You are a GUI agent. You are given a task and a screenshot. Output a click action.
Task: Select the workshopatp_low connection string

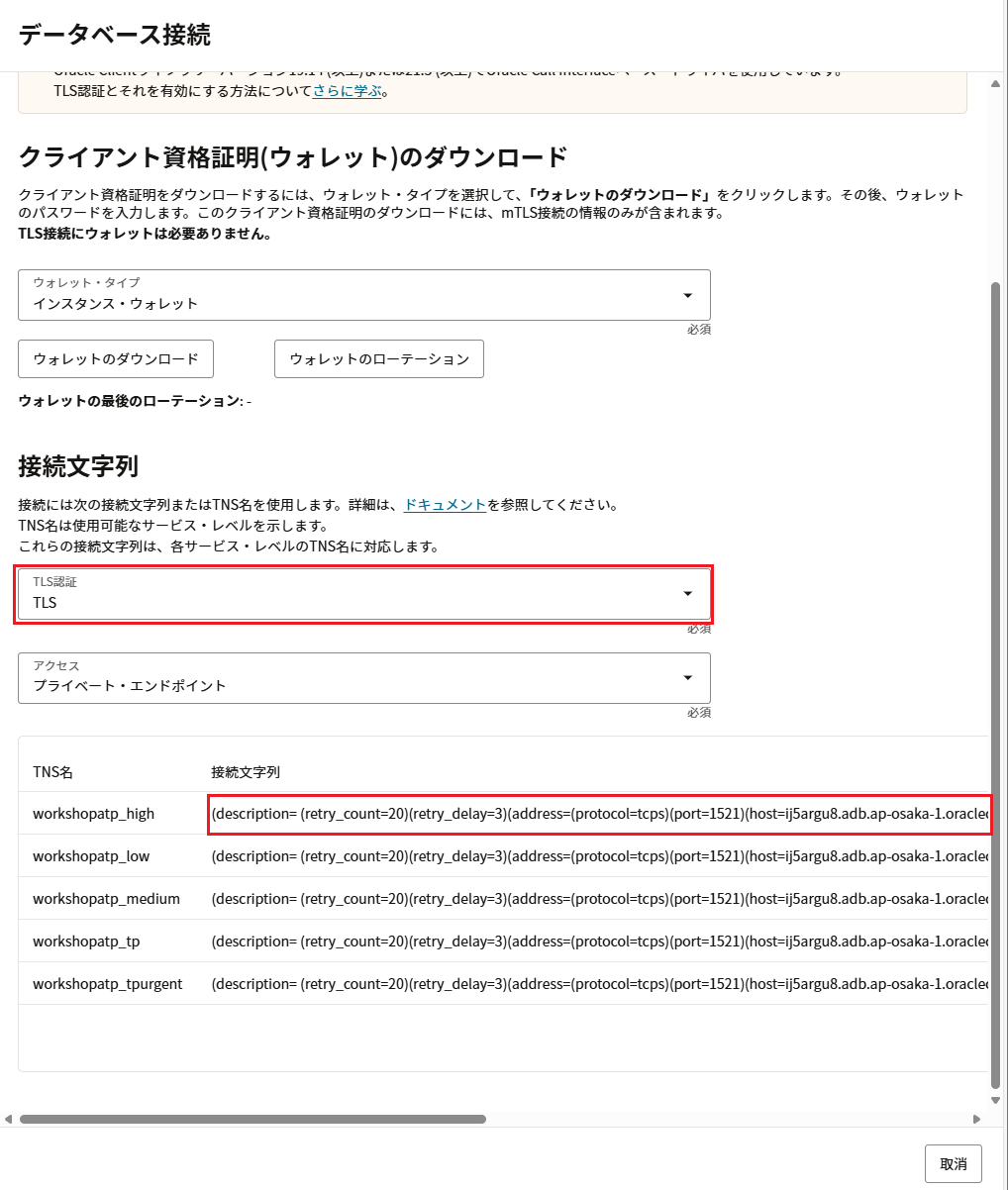click(x=599, y=856)
